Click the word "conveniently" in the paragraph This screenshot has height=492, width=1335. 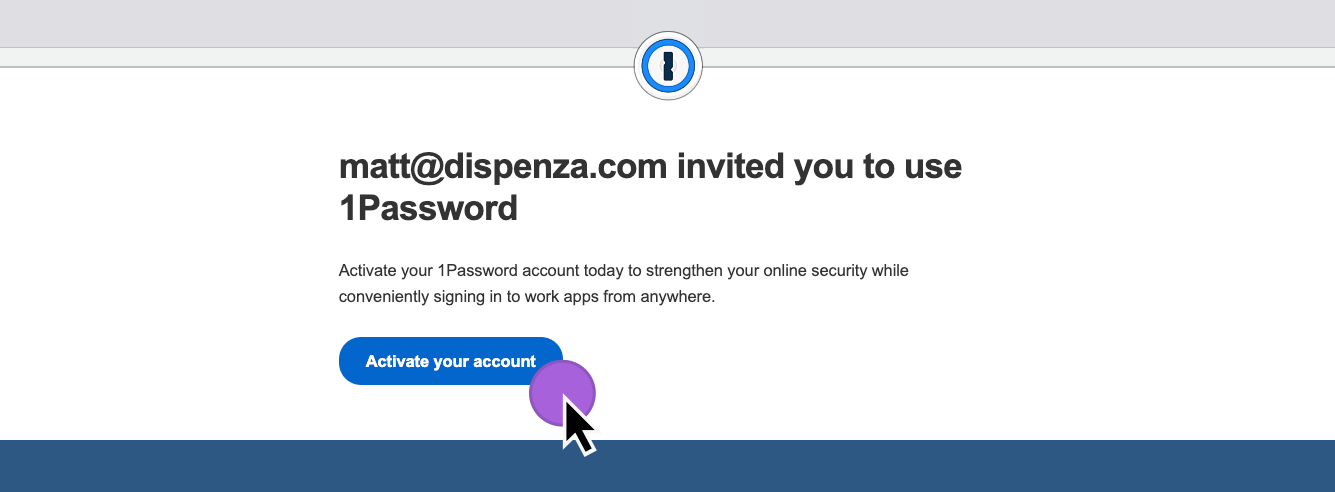[384, 297]
